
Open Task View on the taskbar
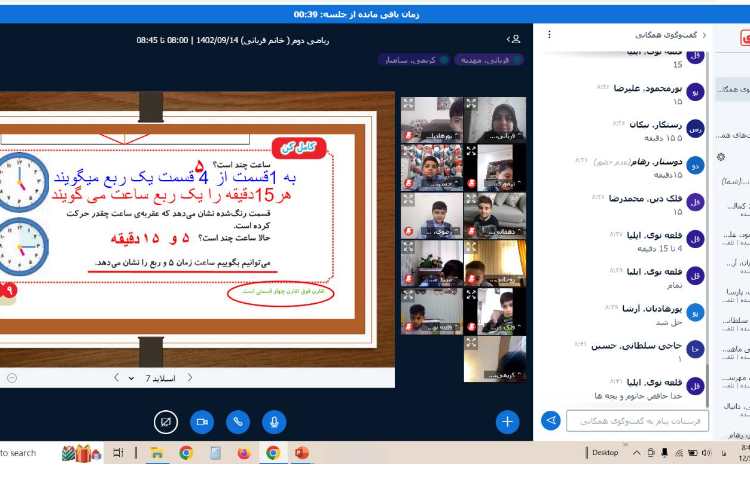[x=118, y=453]
